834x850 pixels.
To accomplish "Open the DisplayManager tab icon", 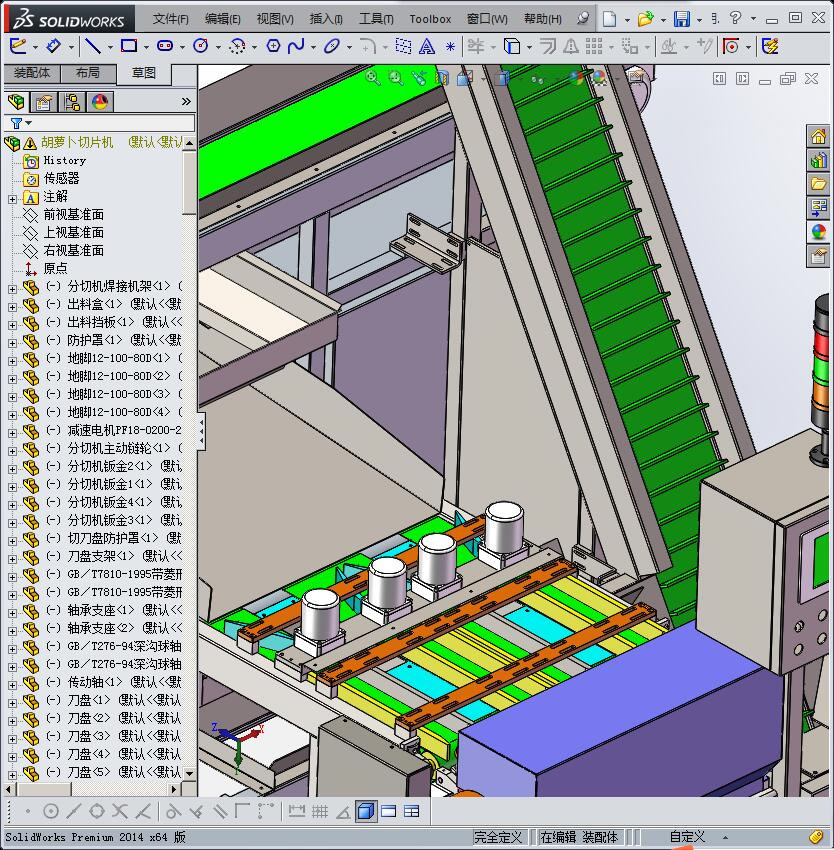I will point(100,101).
